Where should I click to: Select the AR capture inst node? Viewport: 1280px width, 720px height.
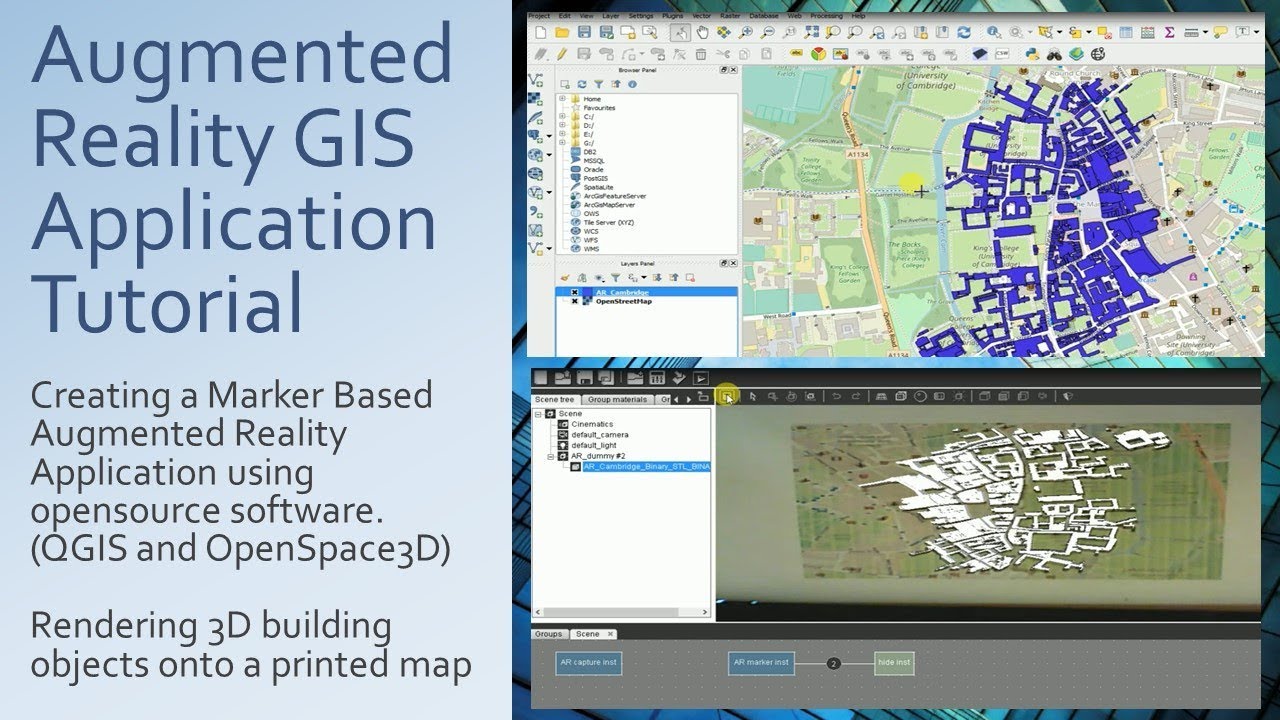point(589,662)
